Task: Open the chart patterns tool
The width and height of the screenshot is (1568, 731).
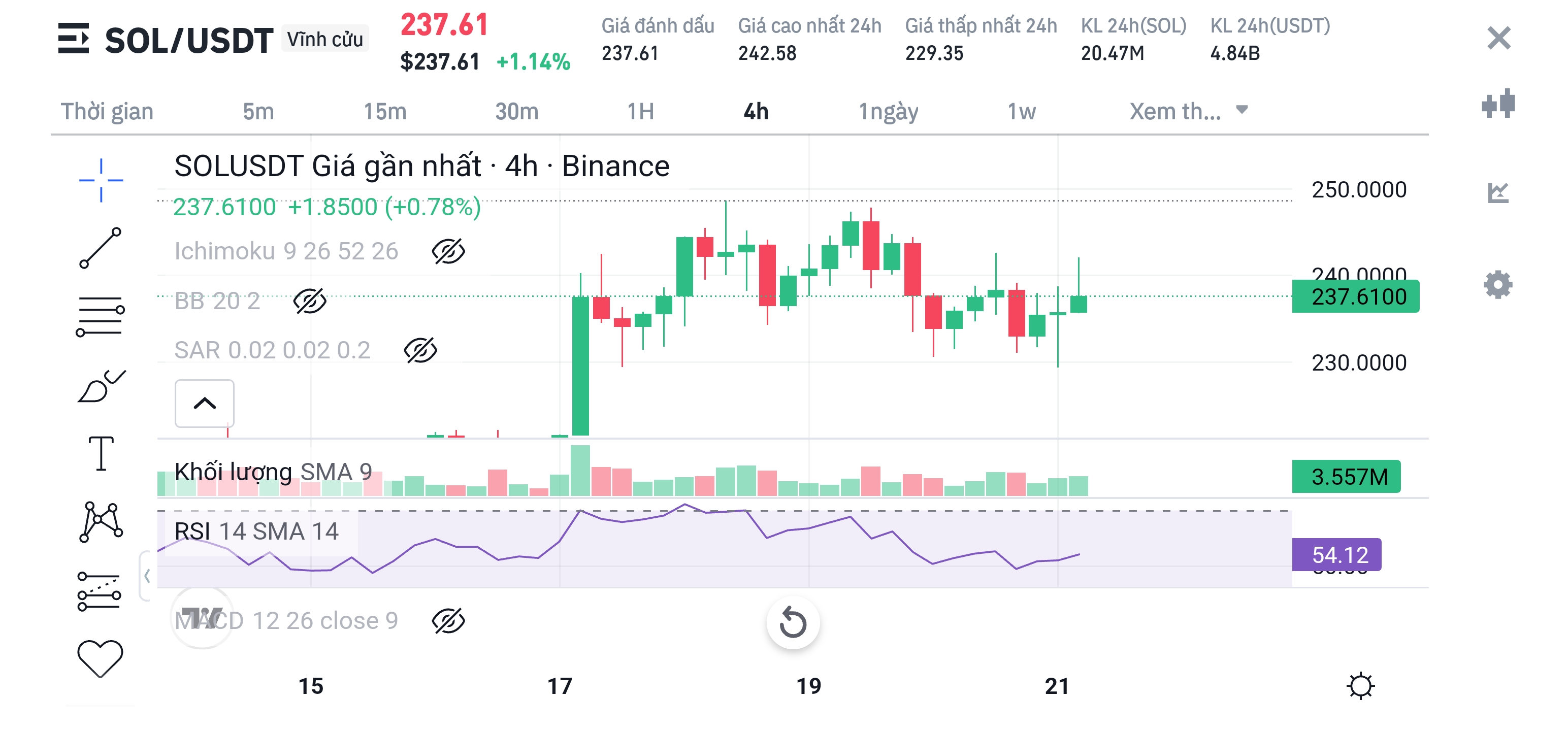Action: click(101, 522)
